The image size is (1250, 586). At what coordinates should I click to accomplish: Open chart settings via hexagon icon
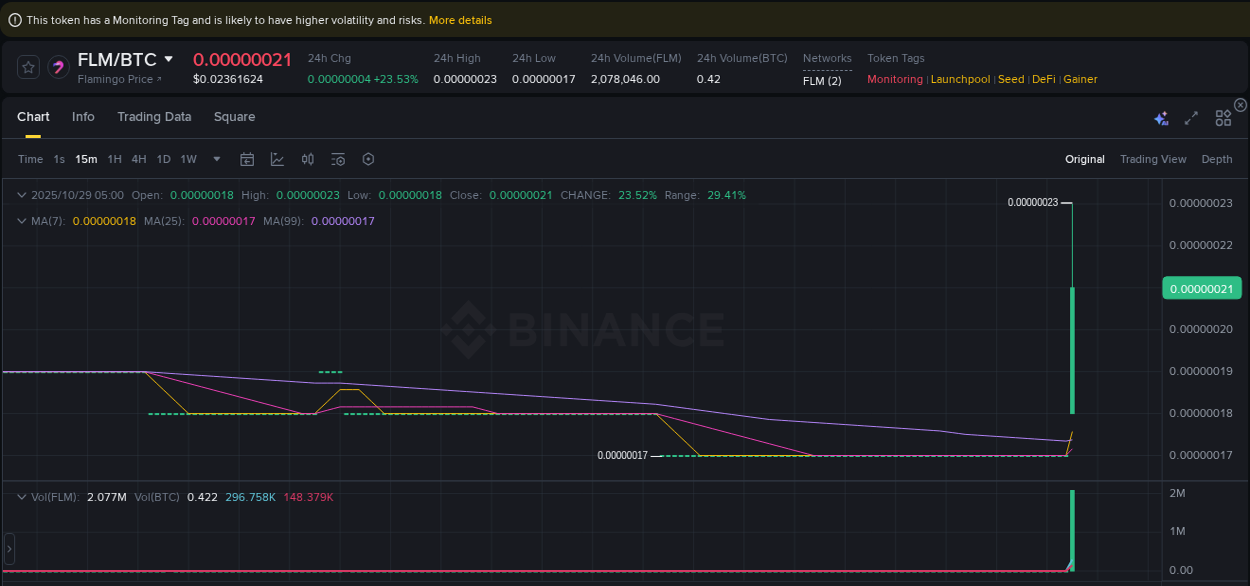[x=367, y=159]
